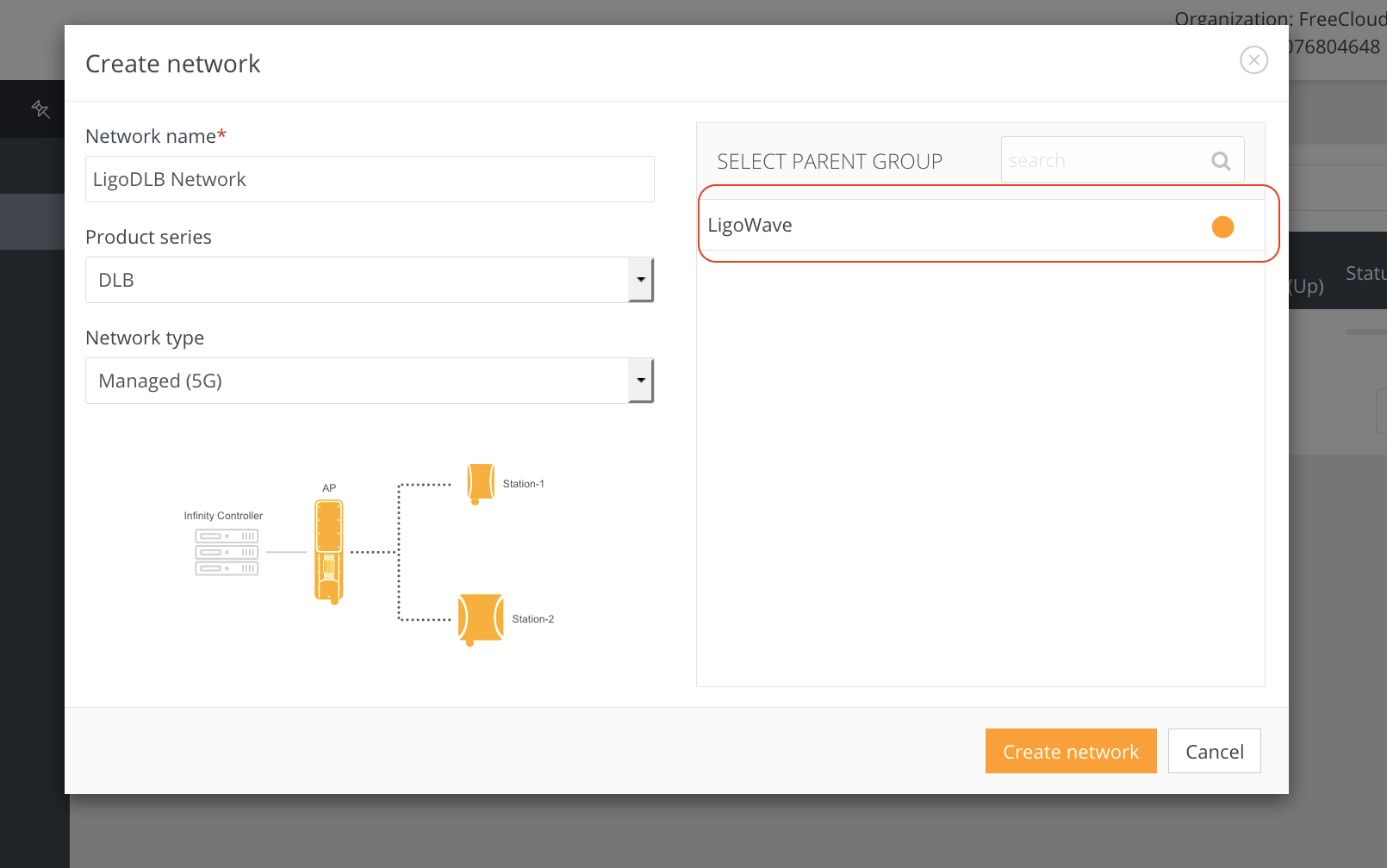Click the parent group search box
The width and height of the screenshot is (1387, 868).
pos(1103,159)
